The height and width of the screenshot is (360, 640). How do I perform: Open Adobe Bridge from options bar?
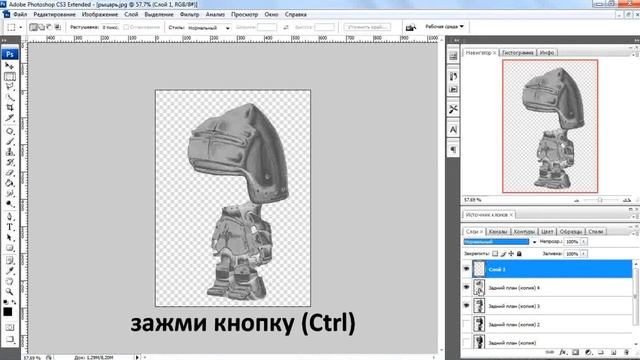pyautogui.click(x=411, y=27)
